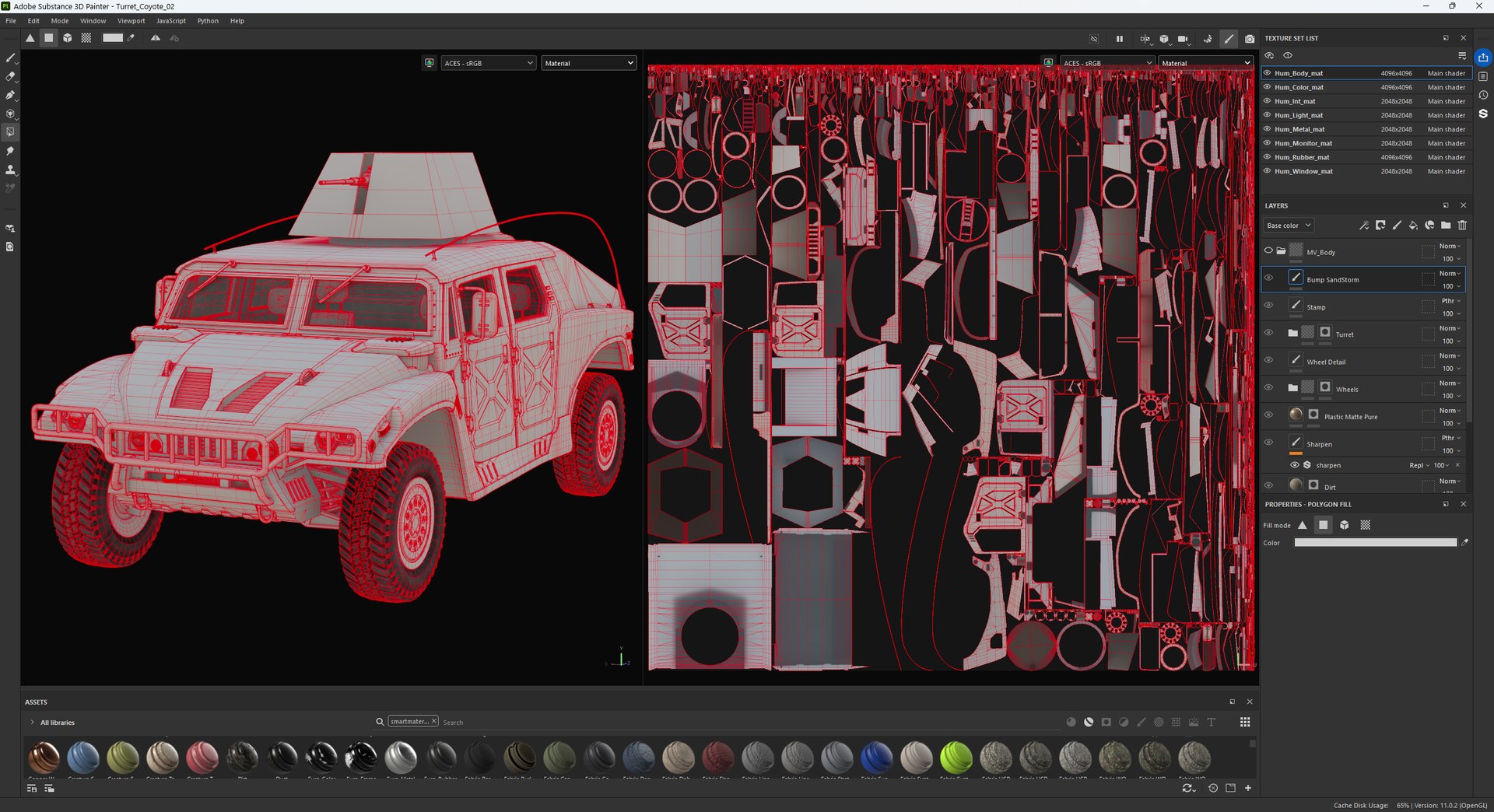Open 3D viewport ACES - sRGB dropdown
The height and width of the screenshot is (812, 1494).
pos(489,63)
